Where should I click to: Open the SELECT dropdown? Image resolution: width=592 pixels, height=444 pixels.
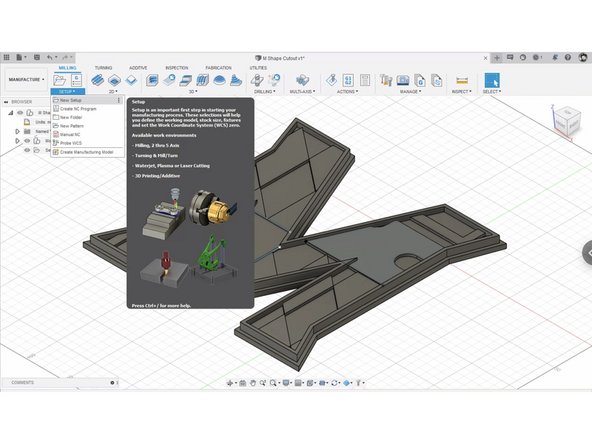[x=492, y=91]
